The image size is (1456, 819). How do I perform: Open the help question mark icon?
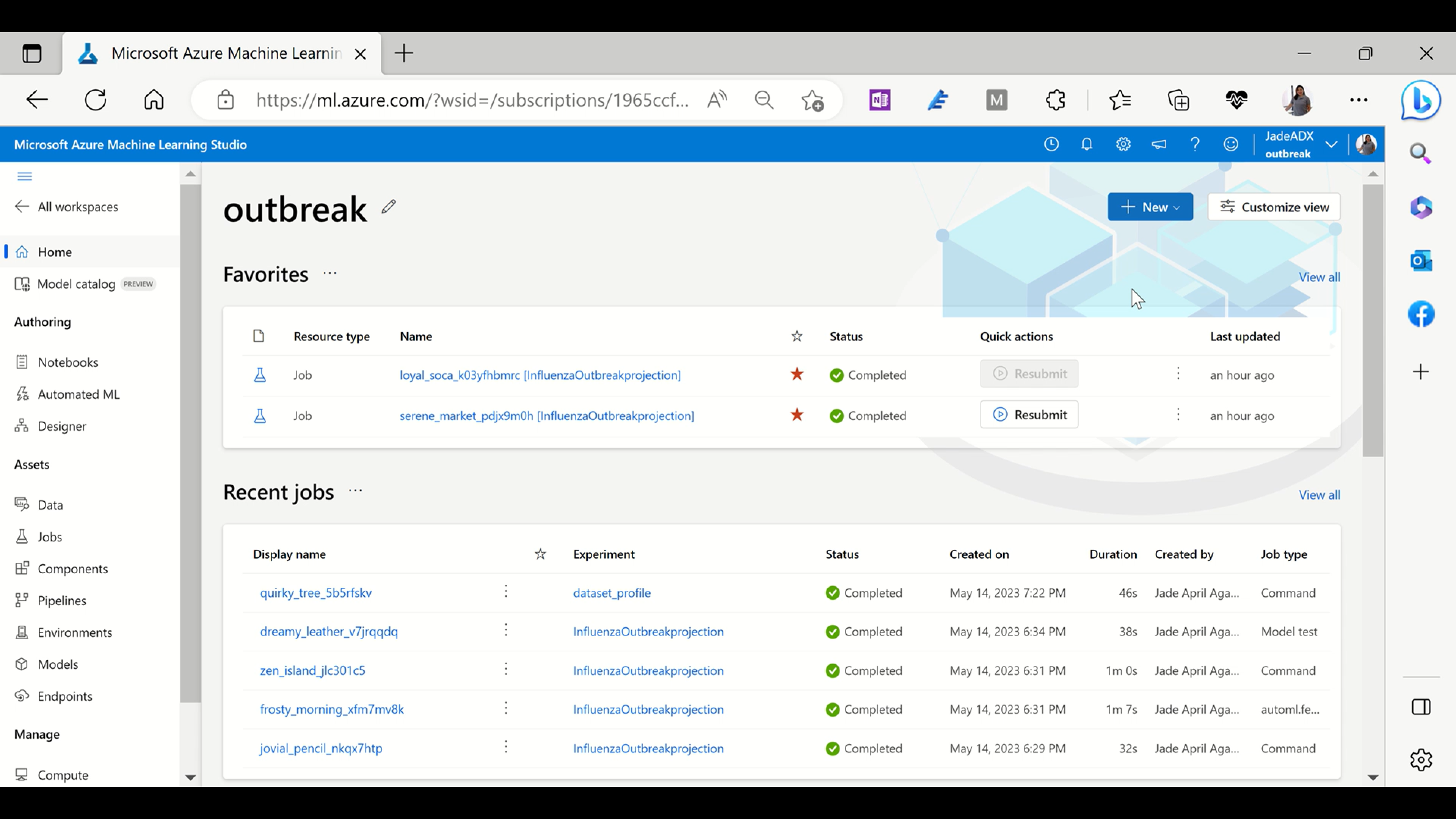(x=1194, y=145)
